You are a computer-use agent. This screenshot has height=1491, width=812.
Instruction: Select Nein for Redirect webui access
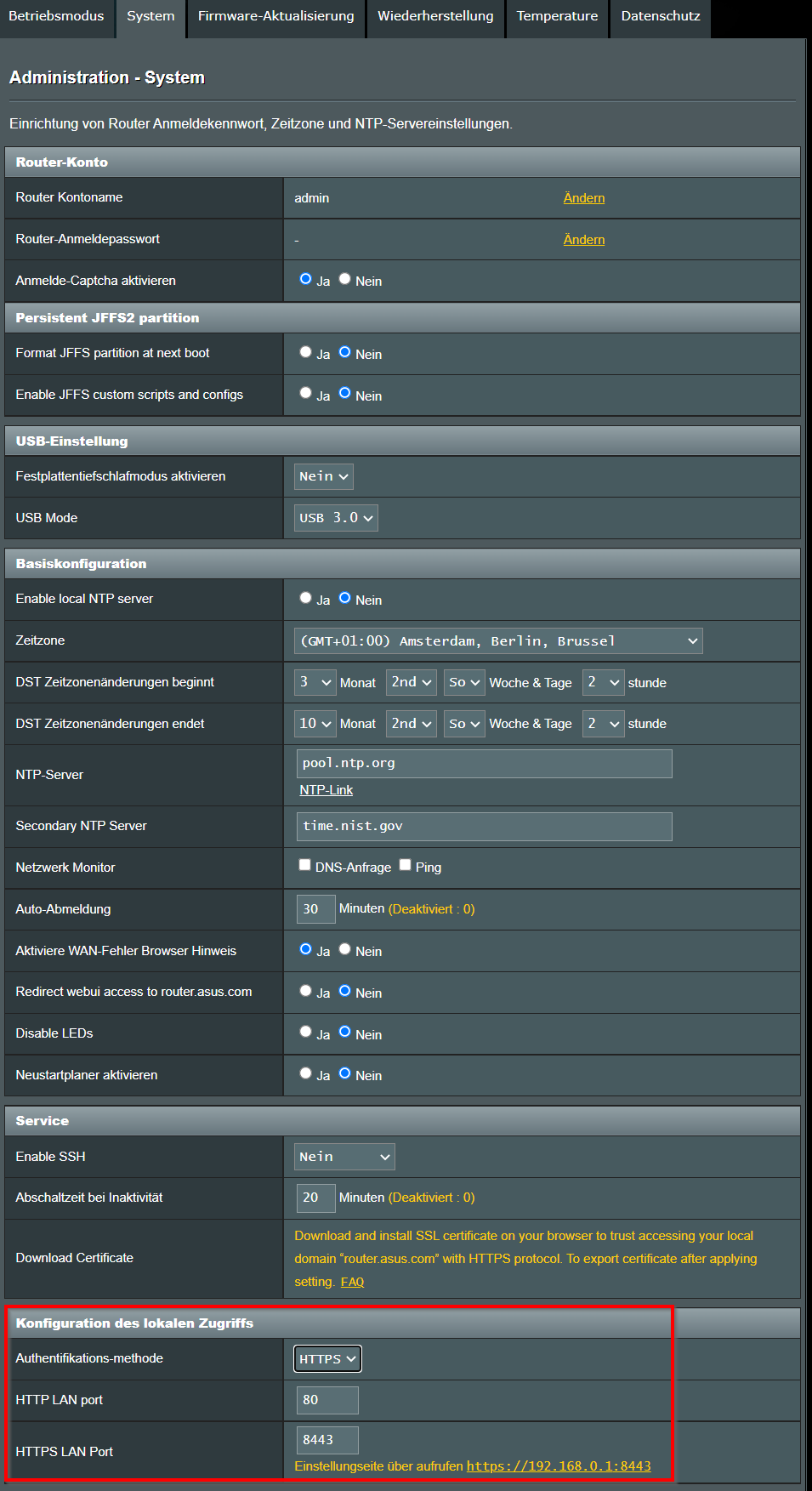pyautogui.click(x=344, y=991)
